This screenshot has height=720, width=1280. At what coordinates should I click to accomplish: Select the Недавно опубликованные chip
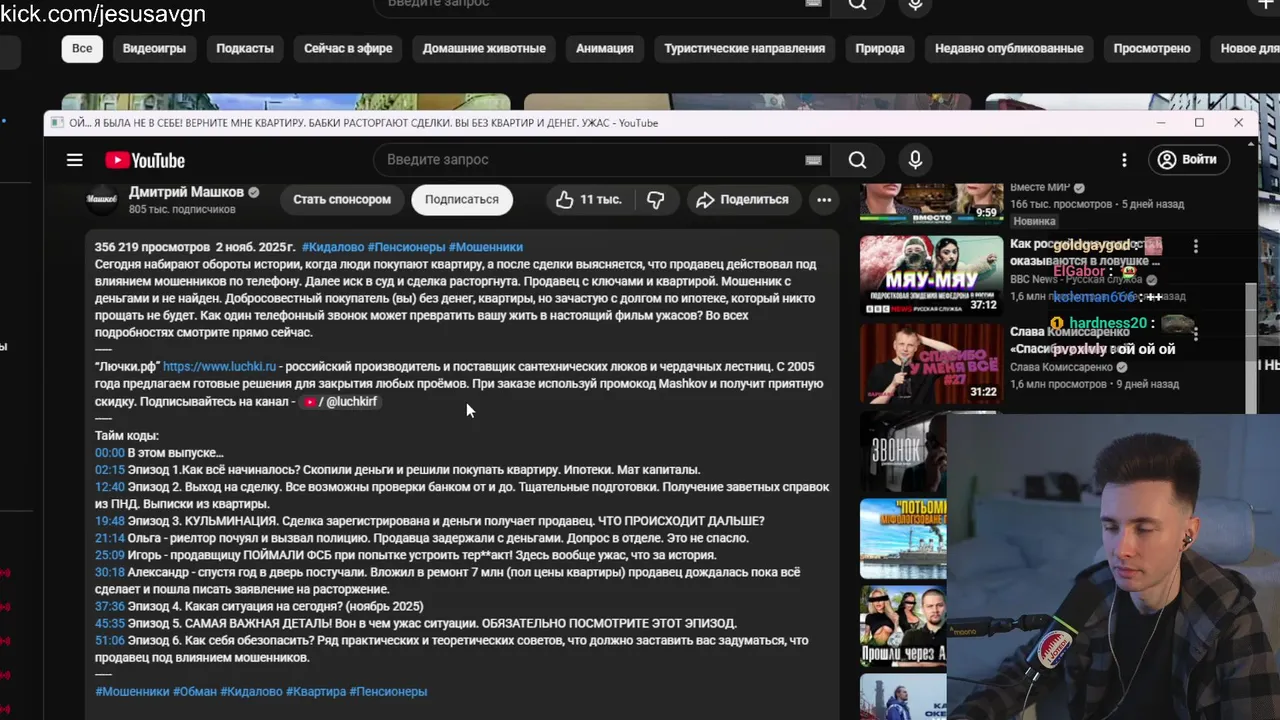1009,48
